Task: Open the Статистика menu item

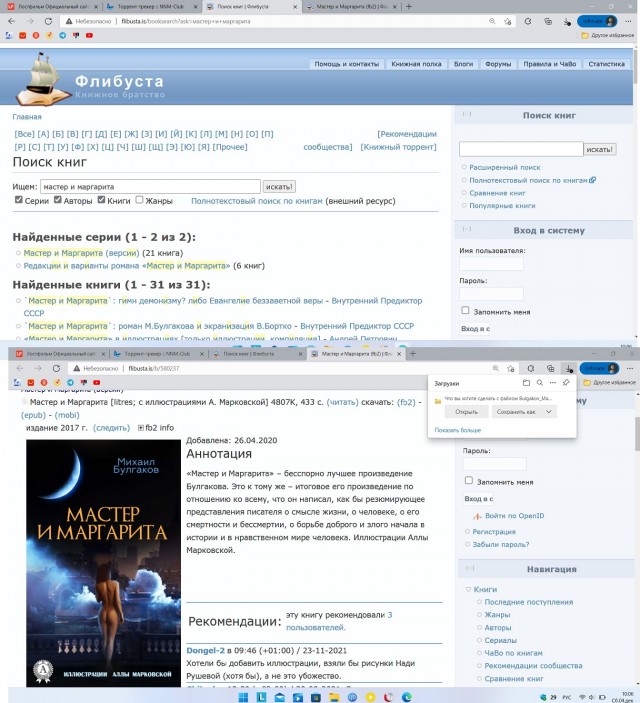Action: click(606, 64)
